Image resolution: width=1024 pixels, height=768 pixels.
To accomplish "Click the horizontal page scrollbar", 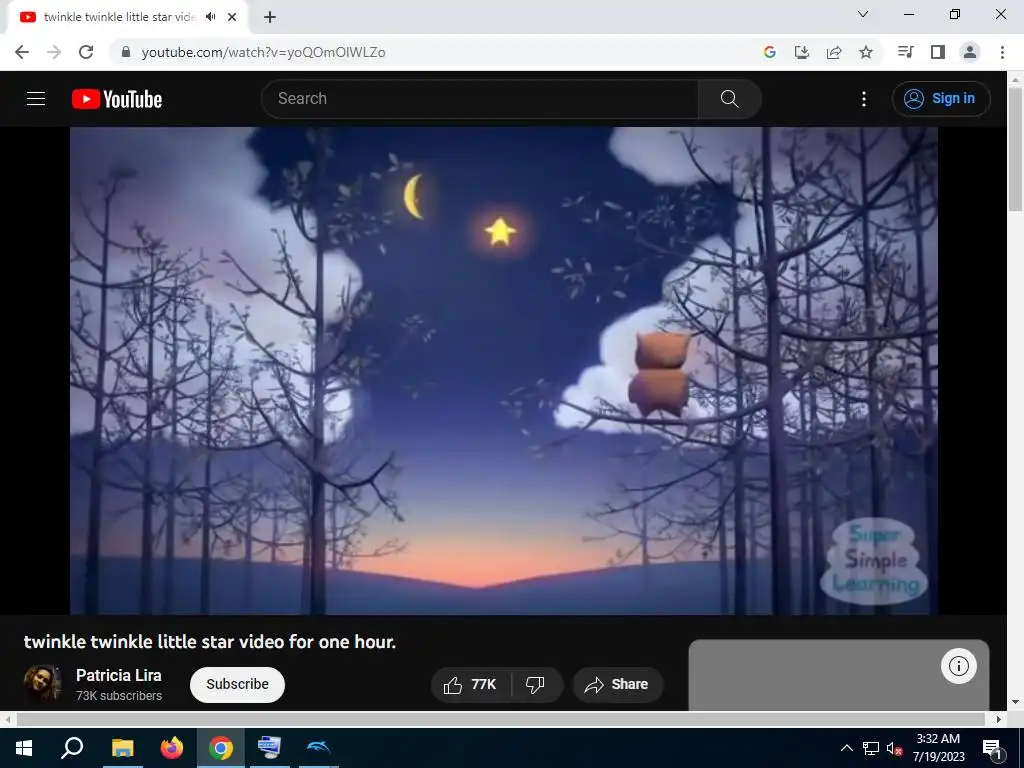I will tap(500, 719).
